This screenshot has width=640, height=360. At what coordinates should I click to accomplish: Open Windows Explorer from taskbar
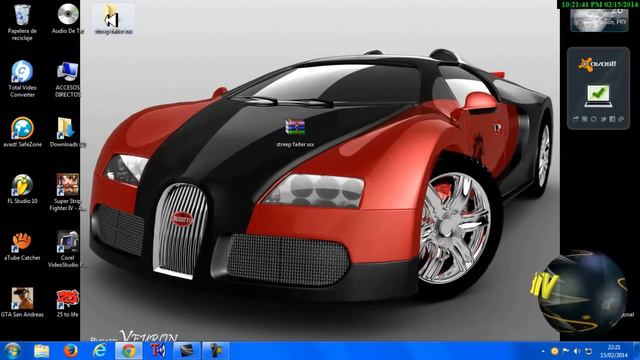point(42,351)
